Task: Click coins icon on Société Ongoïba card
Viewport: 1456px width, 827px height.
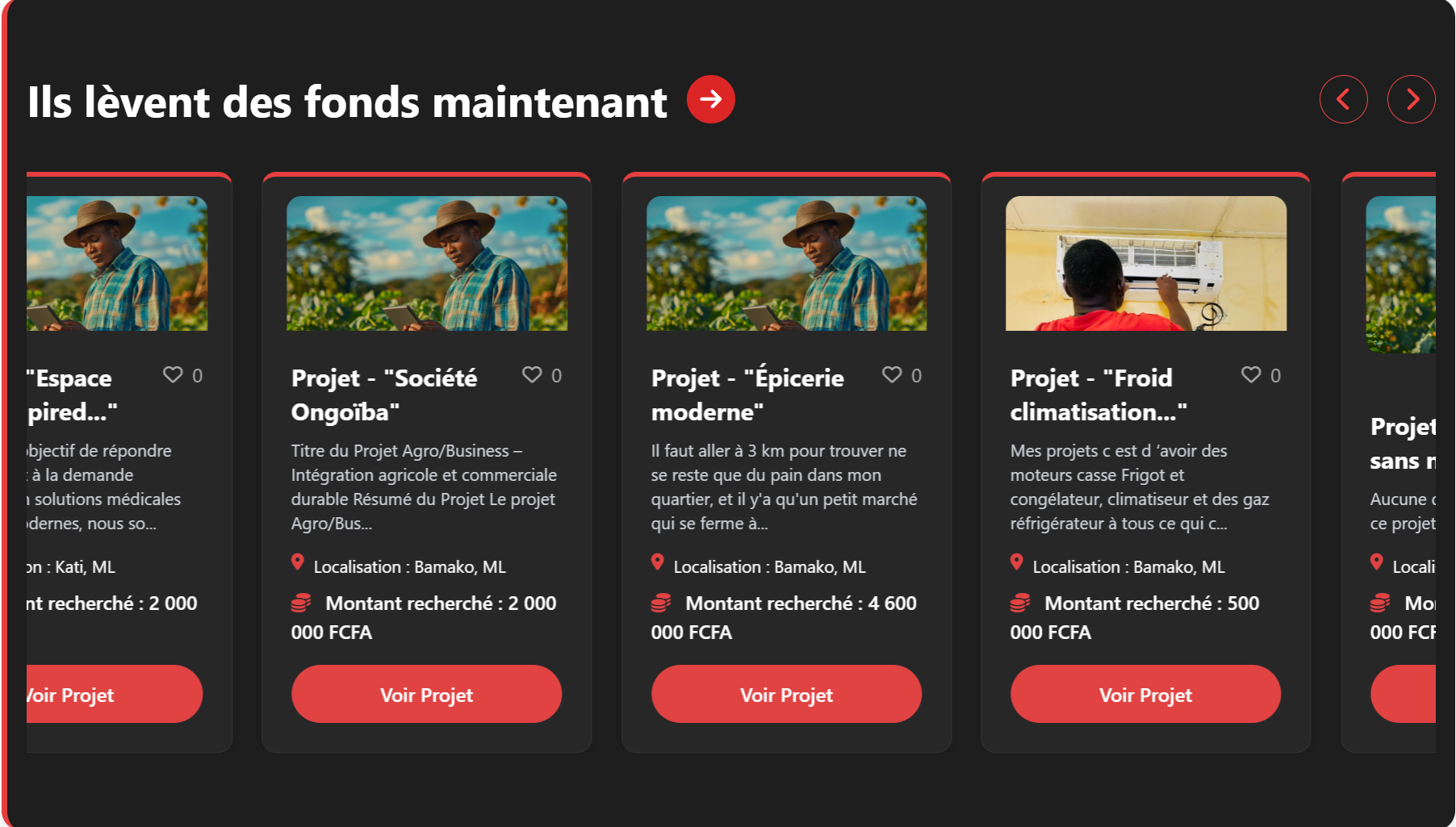Action: pyautogui.click(x=301, y=603)
